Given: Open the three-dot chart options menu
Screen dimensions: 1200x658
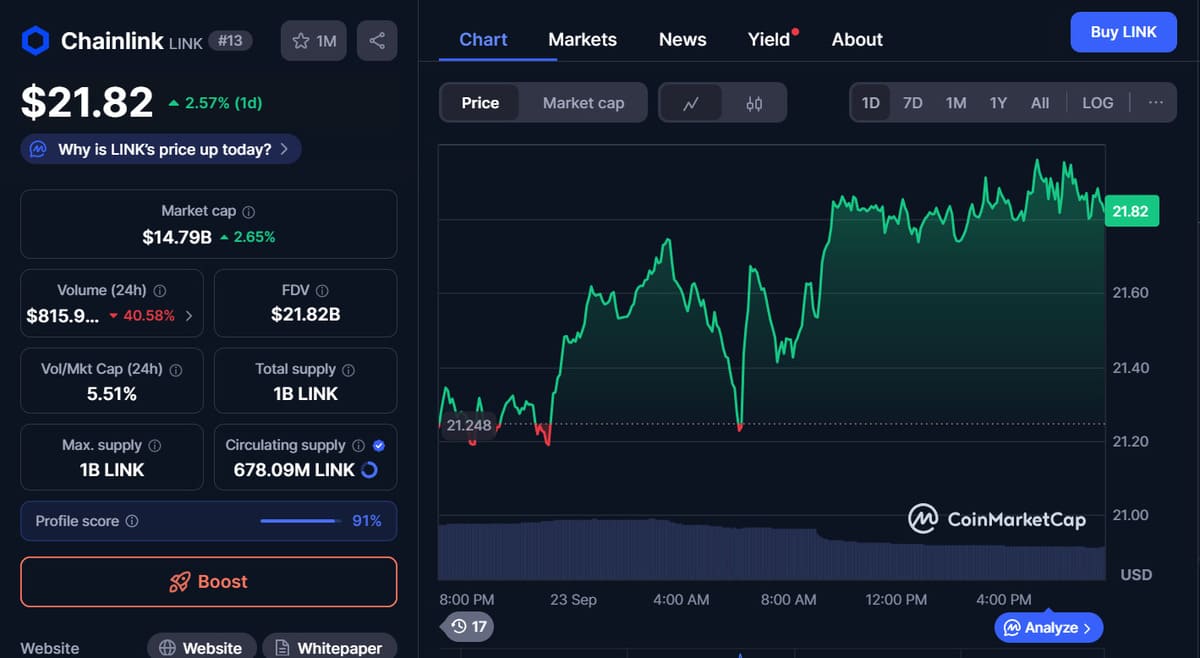Looking at the screenshot, I should (x=1156, y=102).
